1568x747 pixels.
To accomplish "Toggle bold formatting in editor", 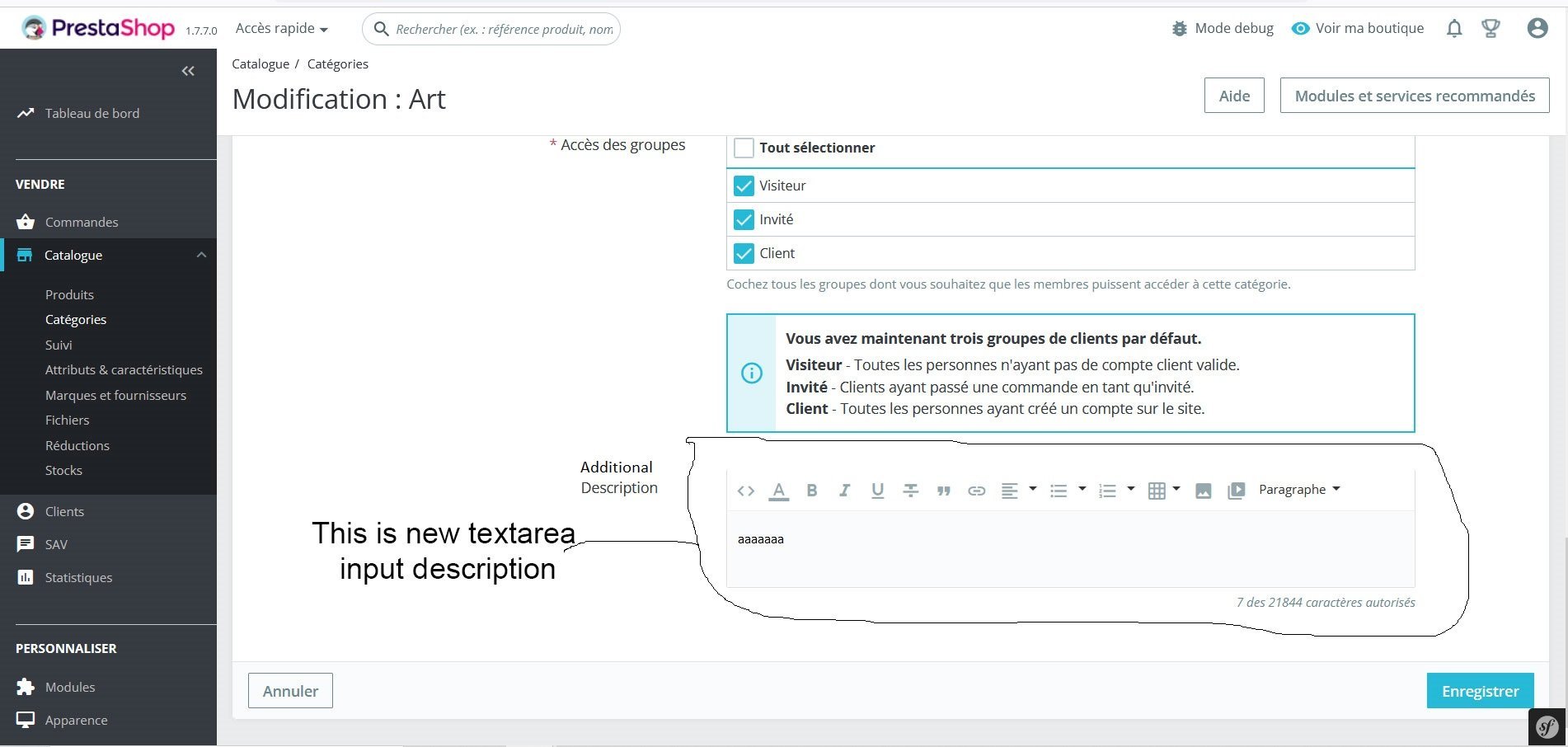I will 812,491.
